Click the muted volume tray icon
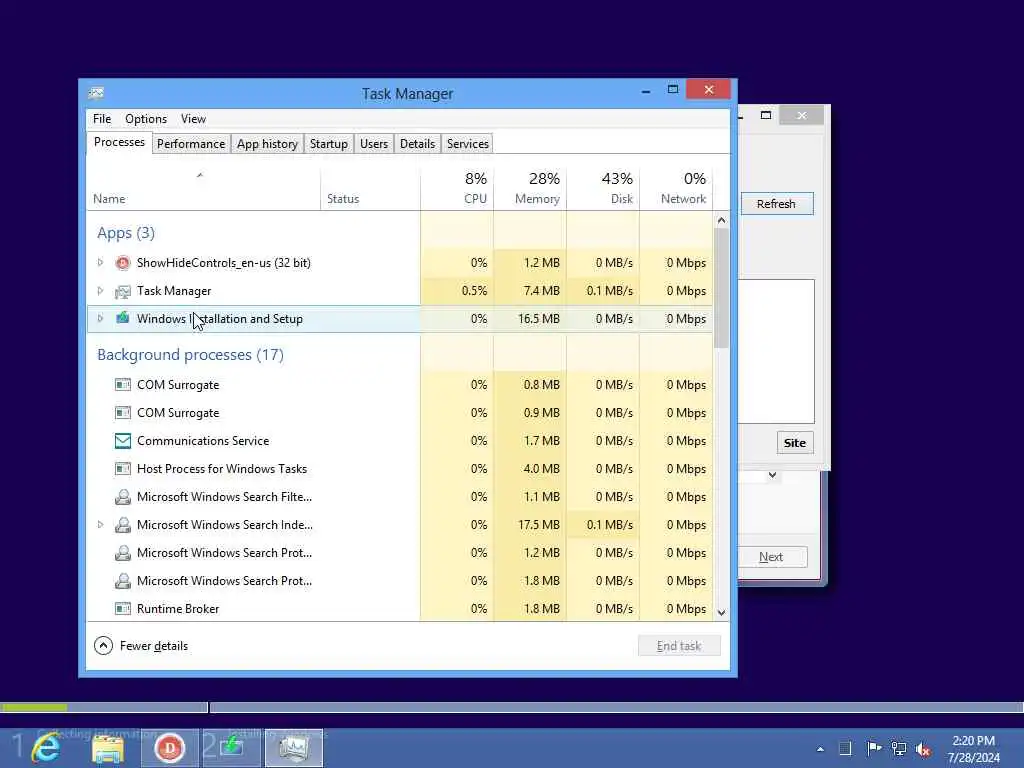The width and height of the screenshot is (1024, 768). [923, 749]
